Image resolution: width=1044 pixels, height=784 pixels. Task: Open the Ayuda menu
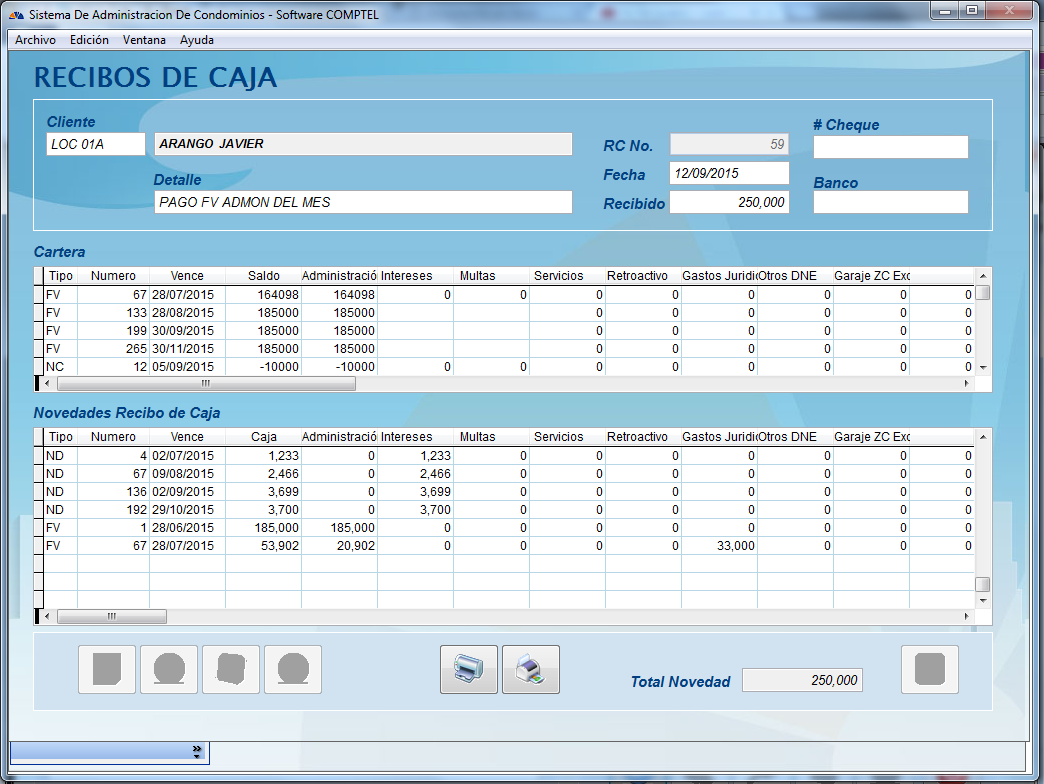click(196, 40)
